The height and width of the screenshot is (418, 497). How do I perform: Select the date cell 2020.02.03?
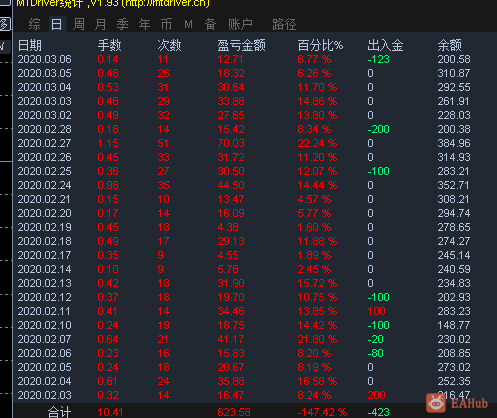coord(44,395)
